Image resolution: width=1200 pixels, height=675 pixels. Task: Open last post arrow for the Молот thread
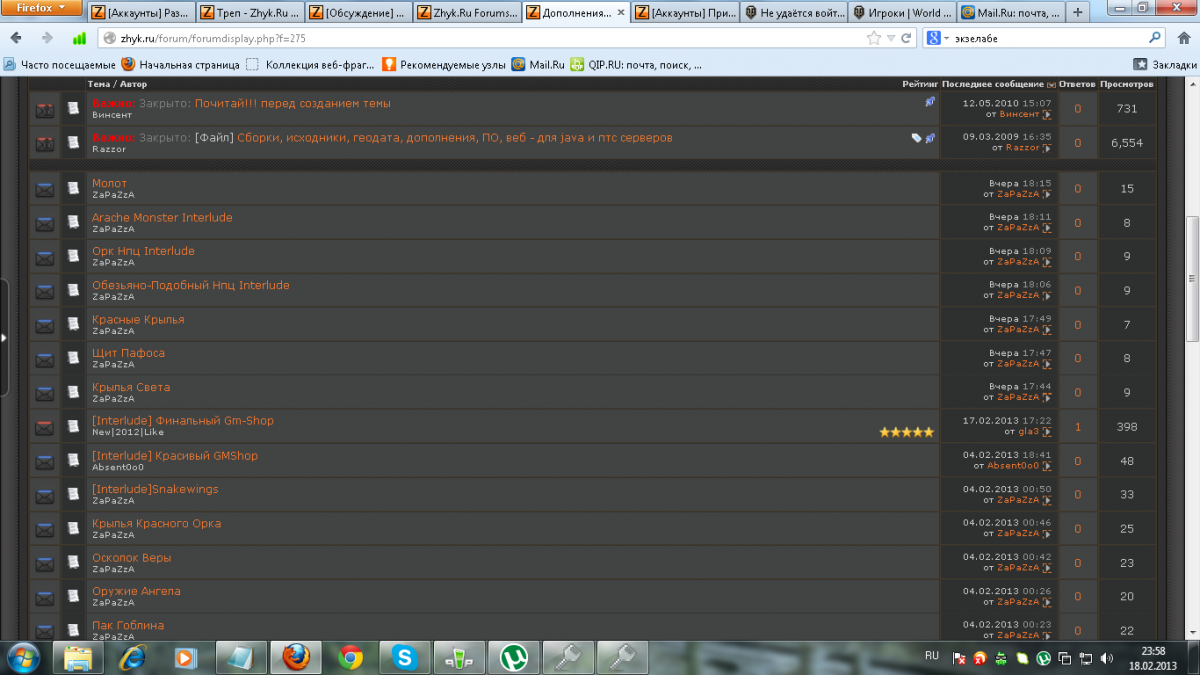point(1047,194)
